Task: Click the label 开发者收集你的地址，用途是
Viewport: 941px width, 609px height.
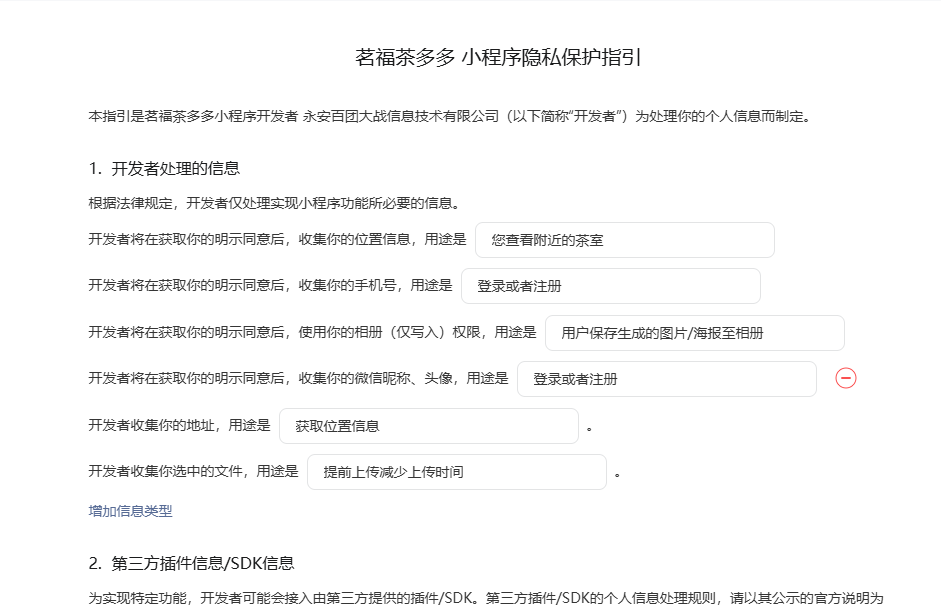Action: point(179,425)
